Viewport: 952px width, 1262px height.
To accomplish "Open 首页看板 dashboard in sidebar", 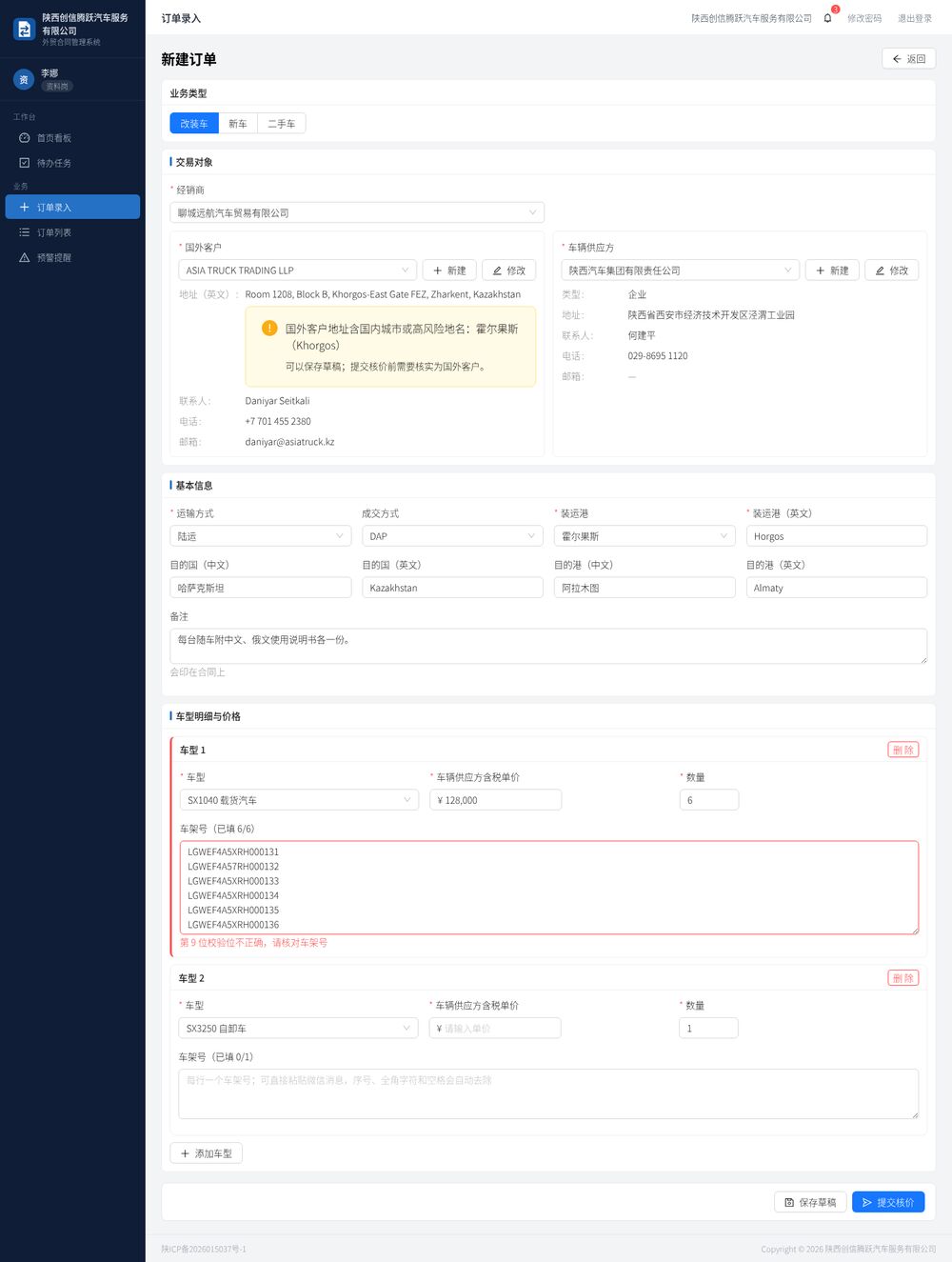I will (x=72, y=138).
